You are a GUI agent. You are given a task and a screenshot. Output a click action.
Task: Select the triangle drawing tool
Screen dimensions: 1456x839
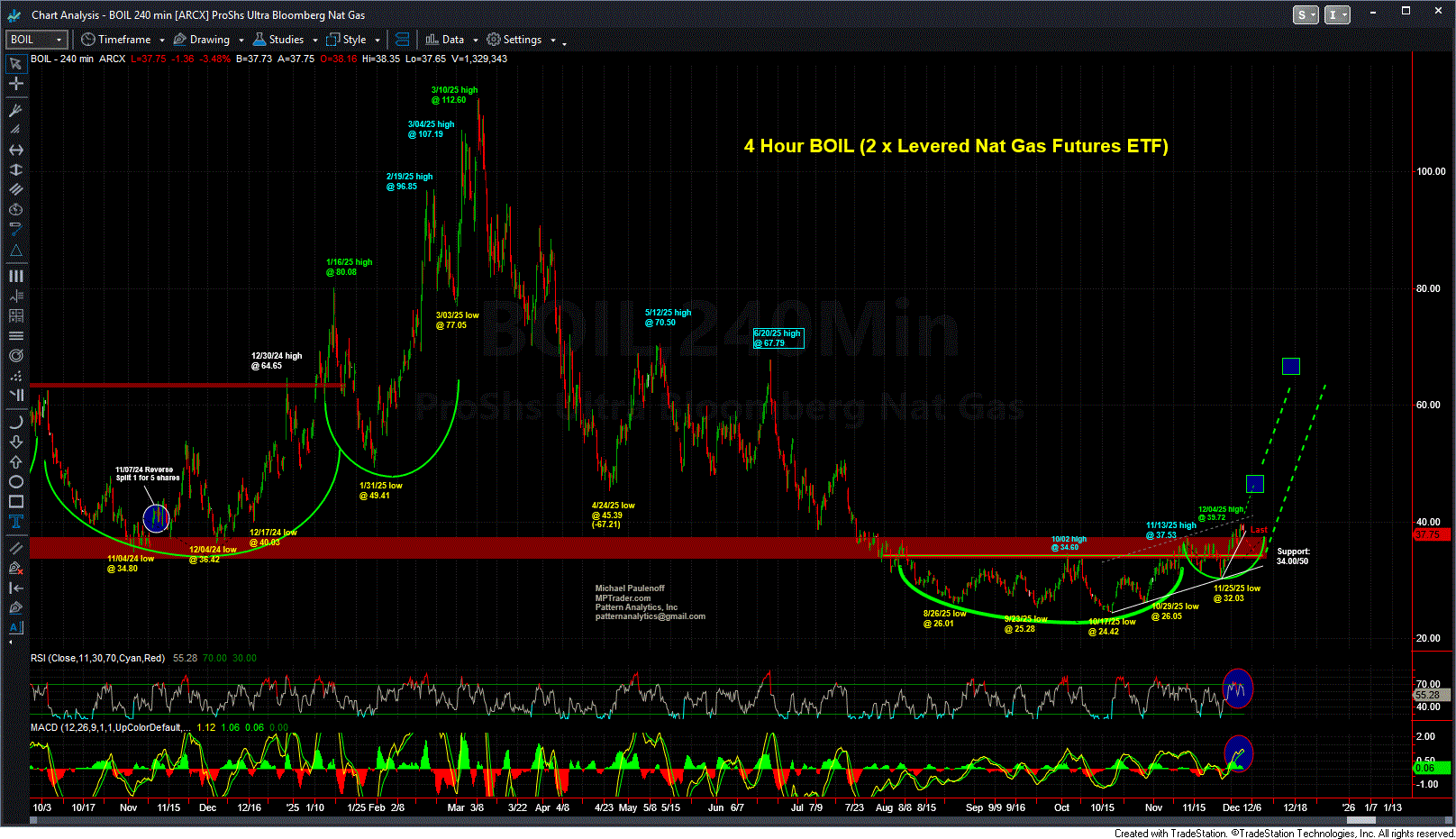(x=15, y=250)
